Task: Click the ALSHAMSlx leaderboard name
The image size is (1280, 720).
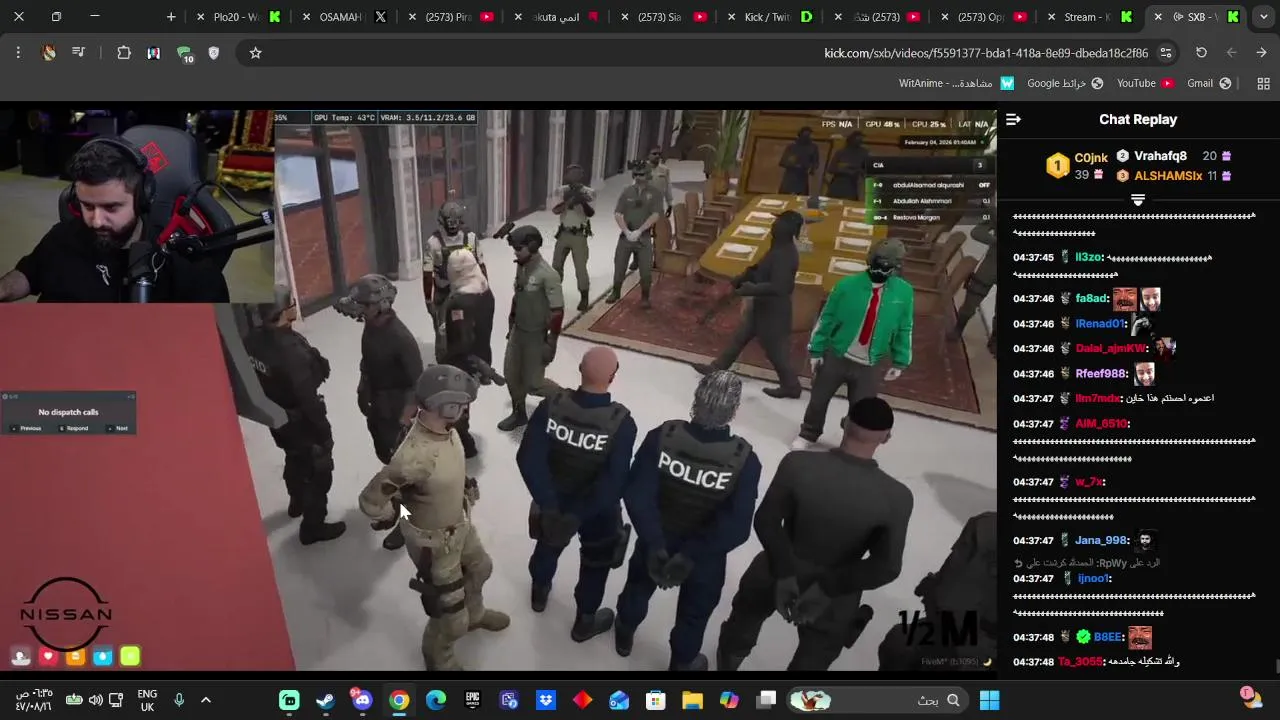Action: [x=1168, y=176]
